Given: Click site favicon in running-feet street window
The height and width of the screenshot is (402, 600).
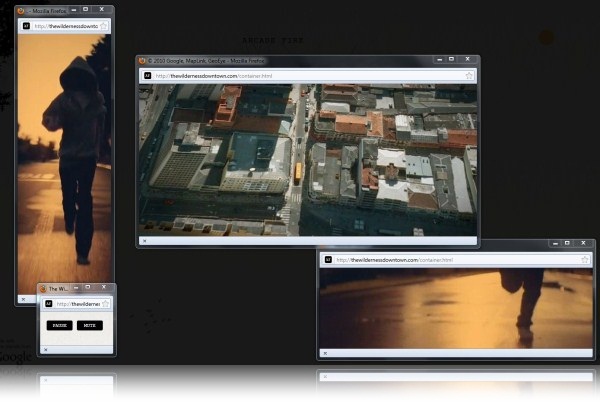Looking at the screenshot, I should 328,260.
